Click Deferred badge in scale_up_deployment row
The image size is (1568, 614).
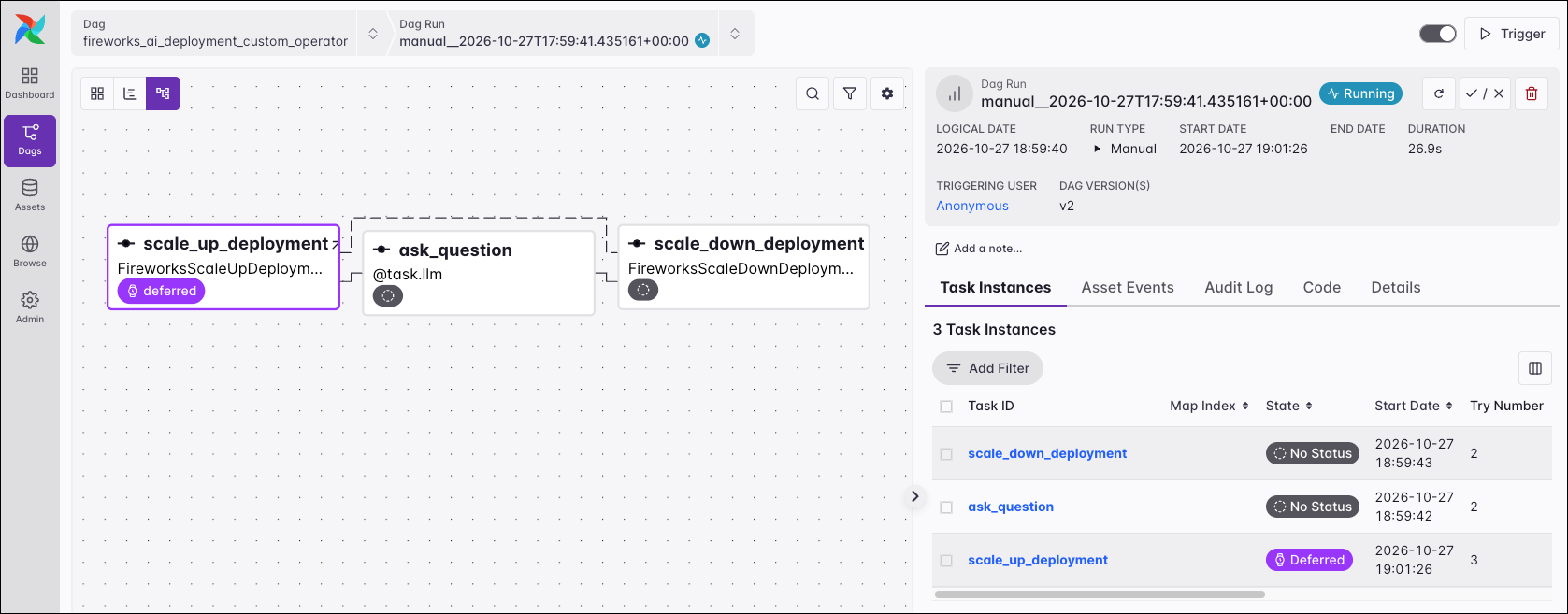1309,560
